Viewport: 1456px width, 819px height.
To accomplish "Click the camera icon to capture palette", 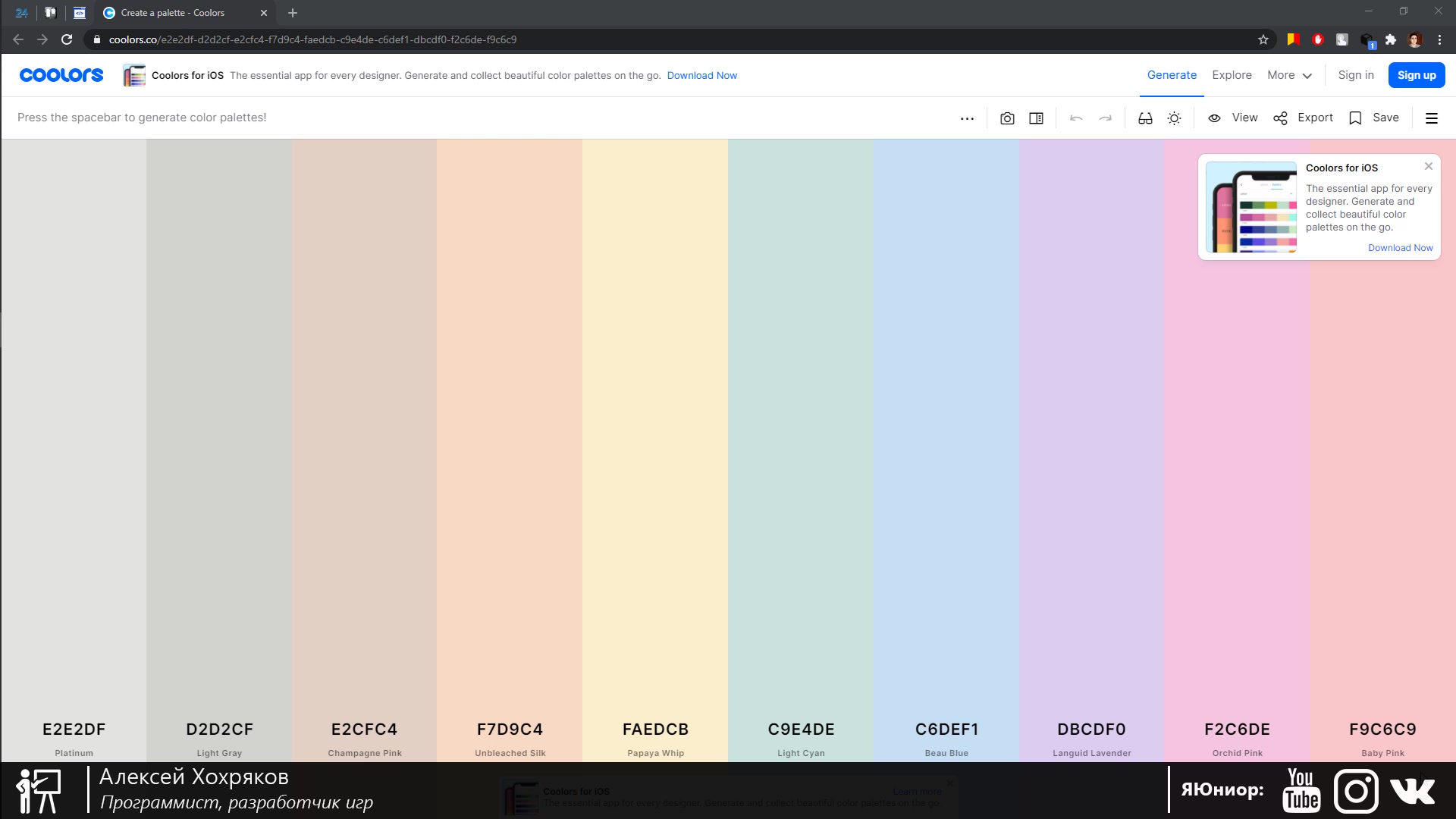I will (x=1007, y=117).
